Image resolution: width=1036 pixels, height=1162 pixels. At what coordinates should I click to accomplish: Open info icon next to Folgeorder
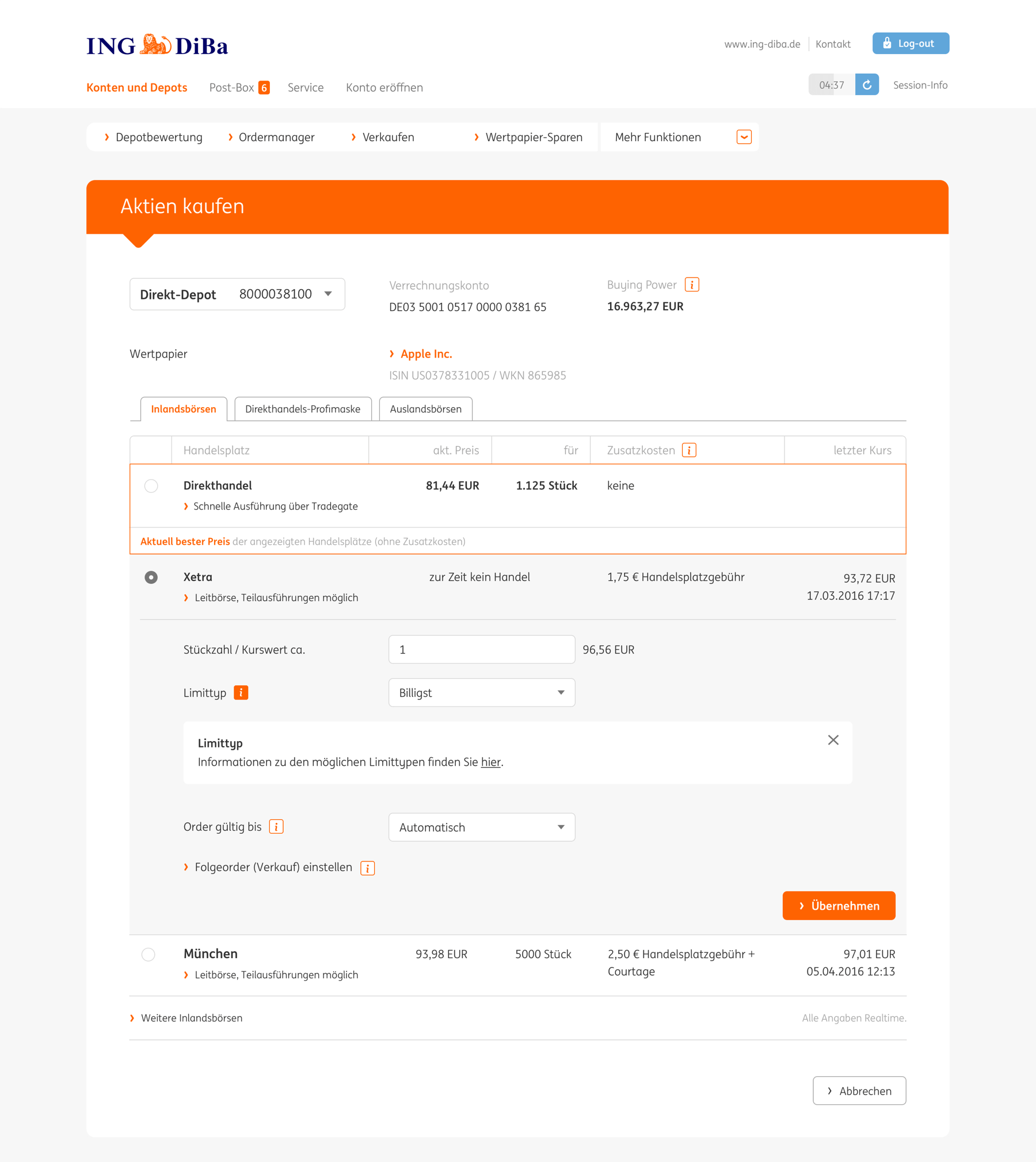367,868
